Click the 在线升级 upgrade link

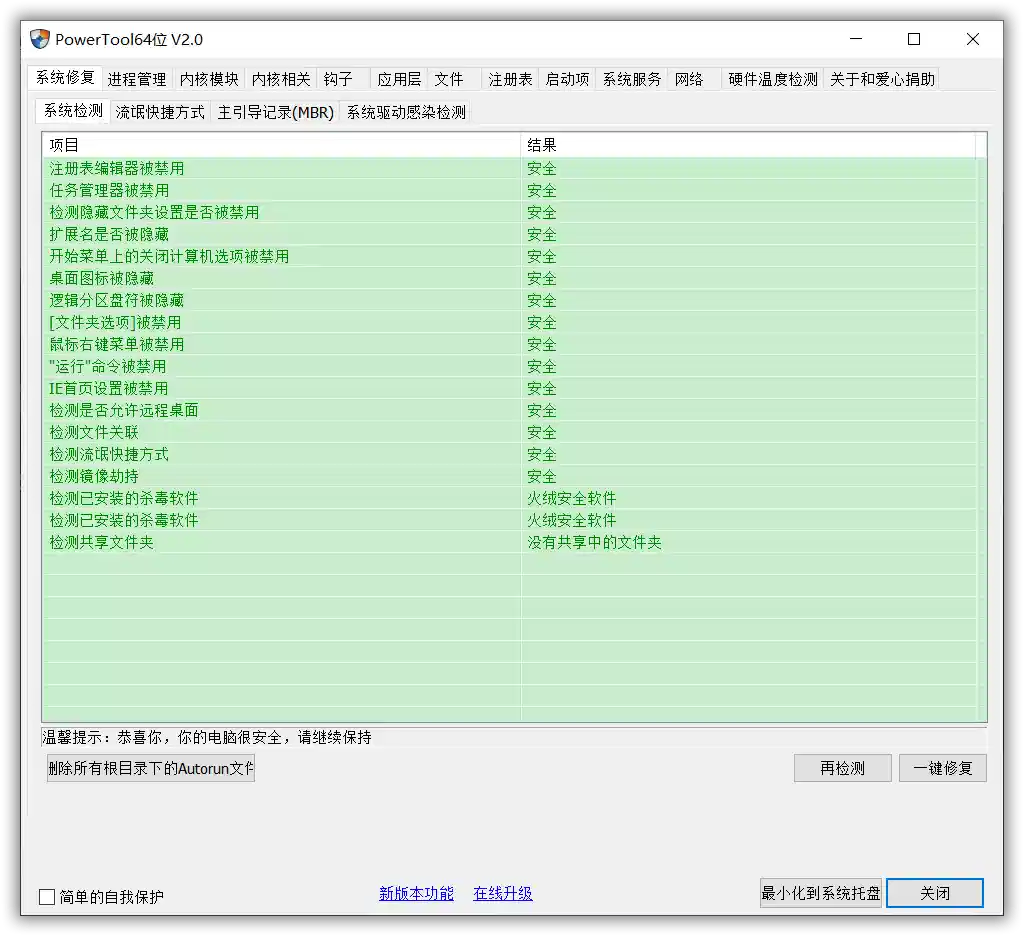pos(502,895)
